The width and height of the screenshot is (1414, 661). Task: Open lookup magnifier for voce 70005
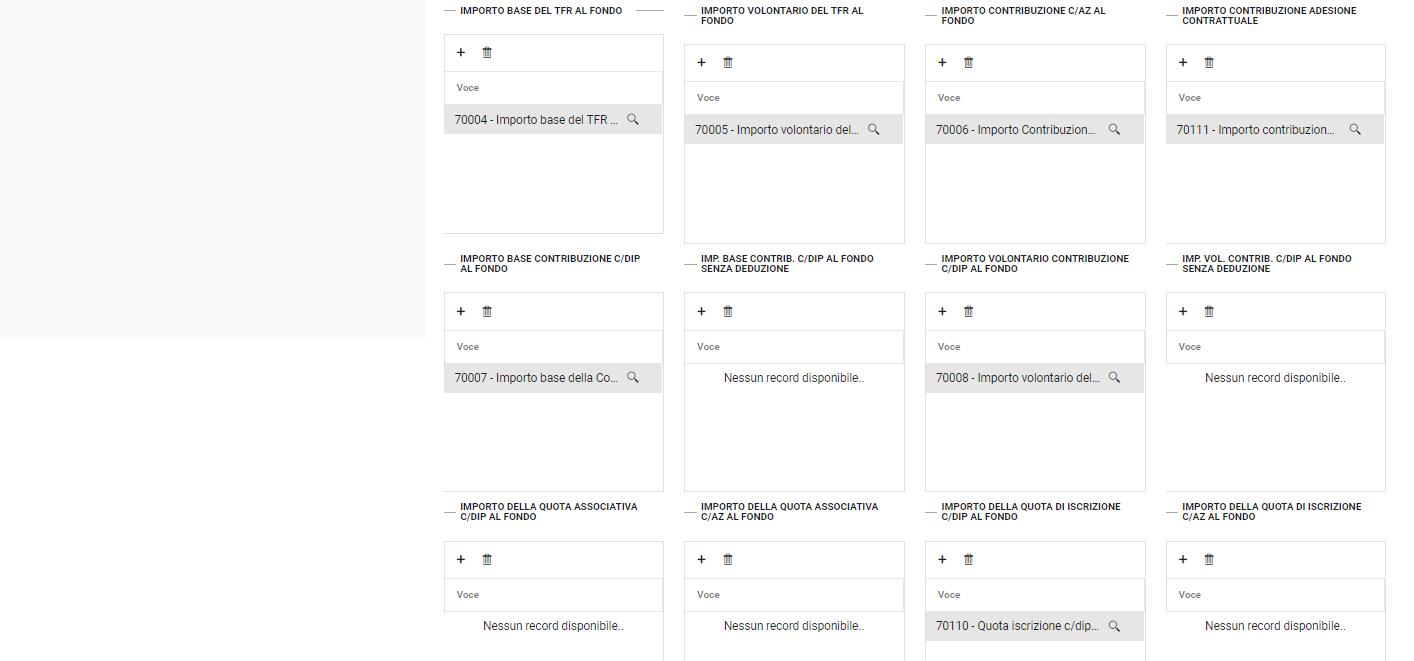click(x=874, y=129)
